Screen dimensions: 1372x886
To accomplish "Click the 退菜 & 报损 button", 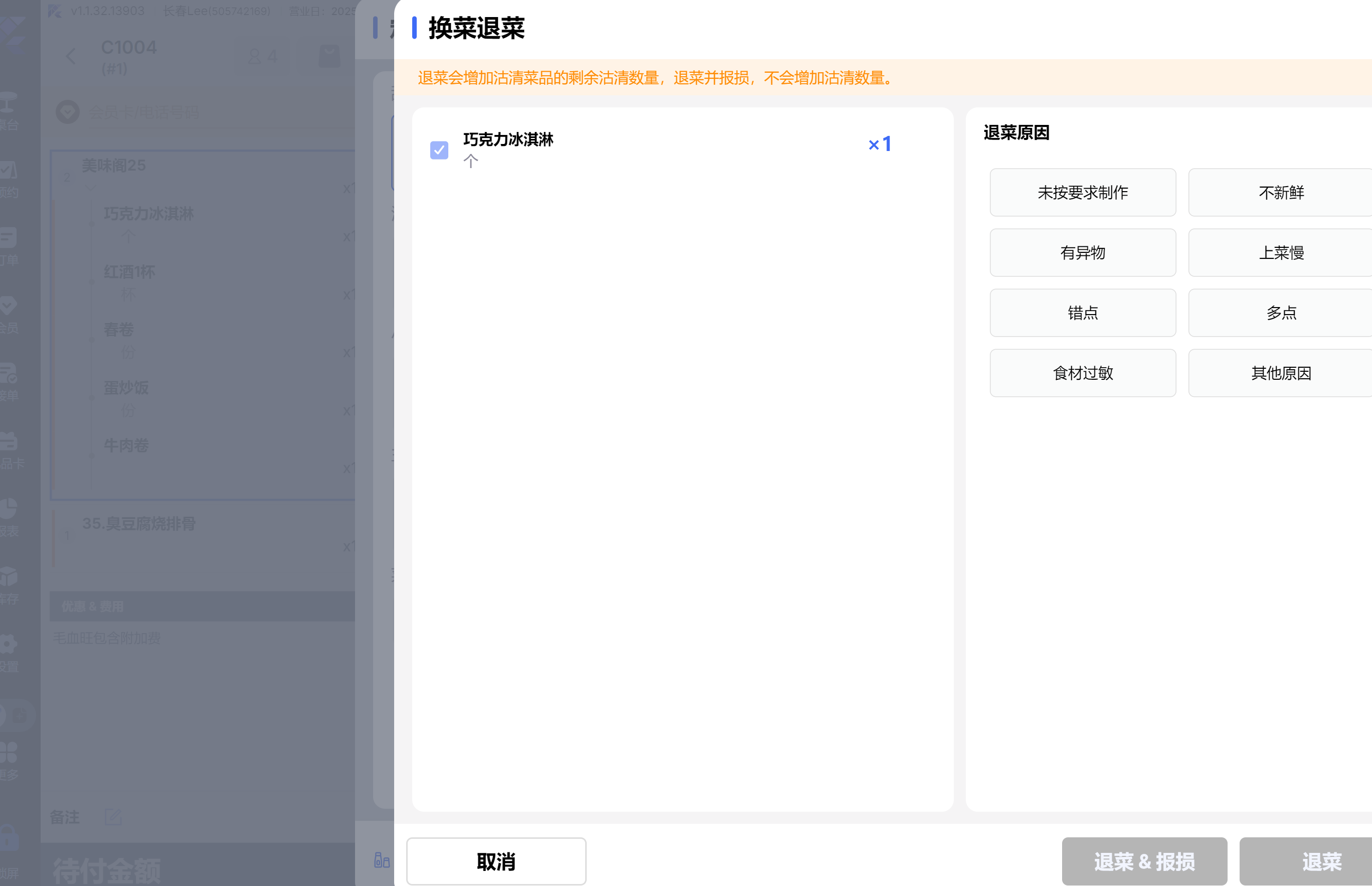I will tap(1144, 861).
